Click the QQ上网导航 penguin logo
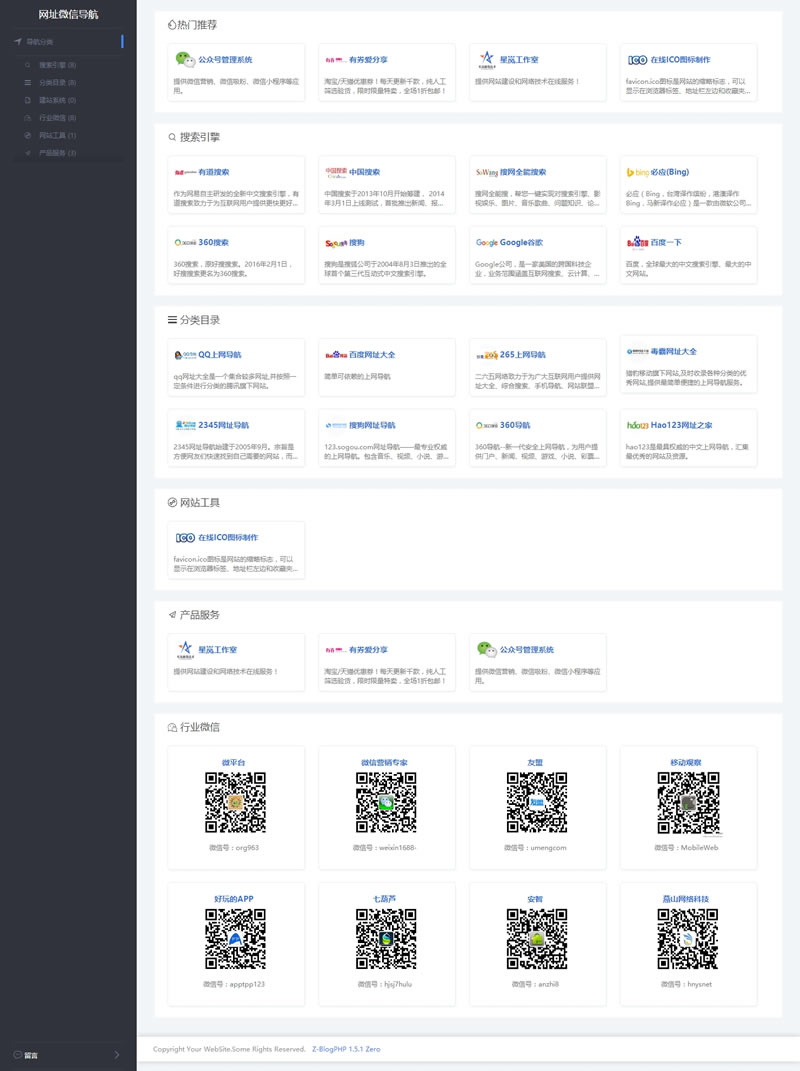800x1071 pixels. [x=185, y=354]
